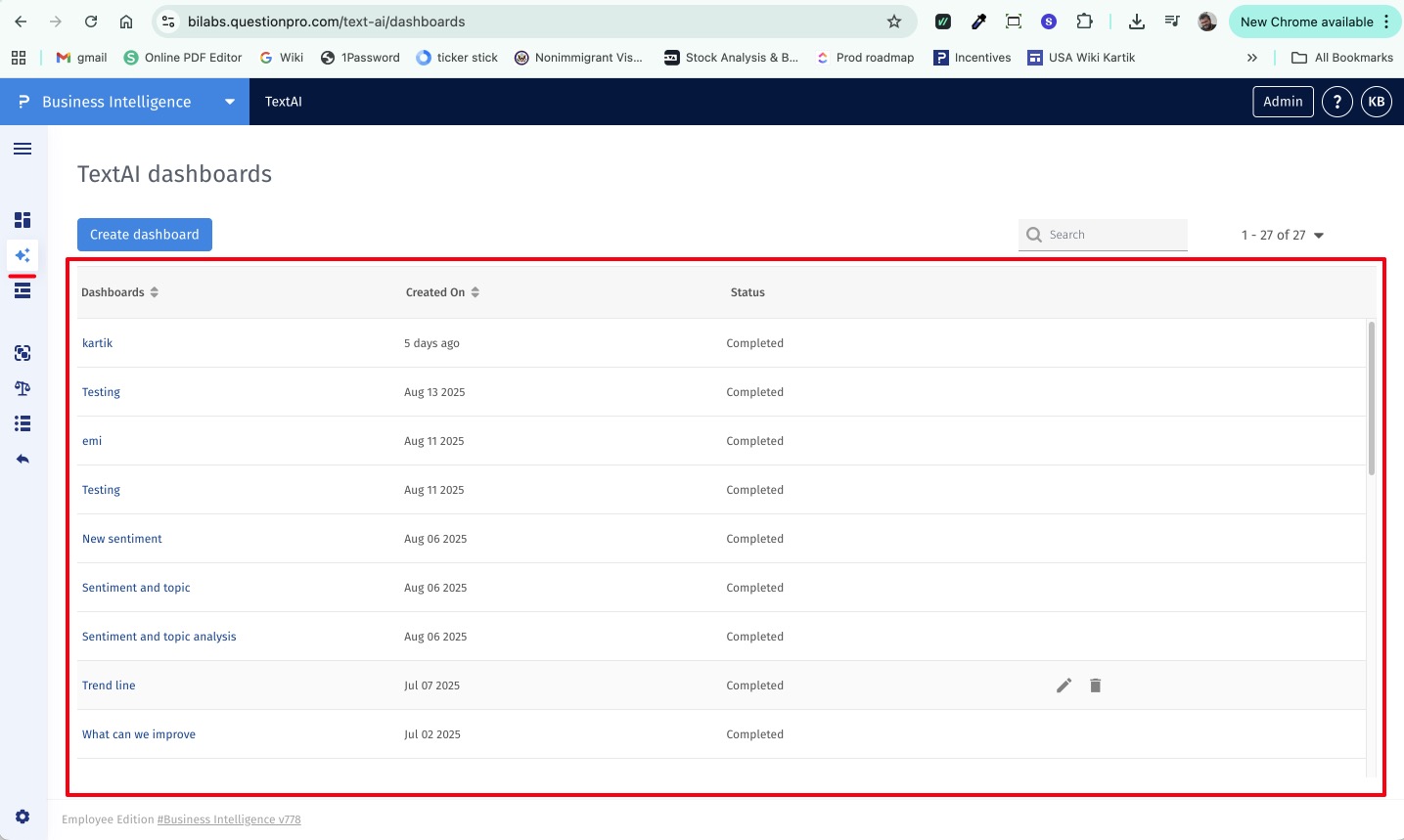Image resolution: width=1404 pixels, height=840 pixels.
Task: Open the Prod roadmap bookmark
Action: (866, 58)
